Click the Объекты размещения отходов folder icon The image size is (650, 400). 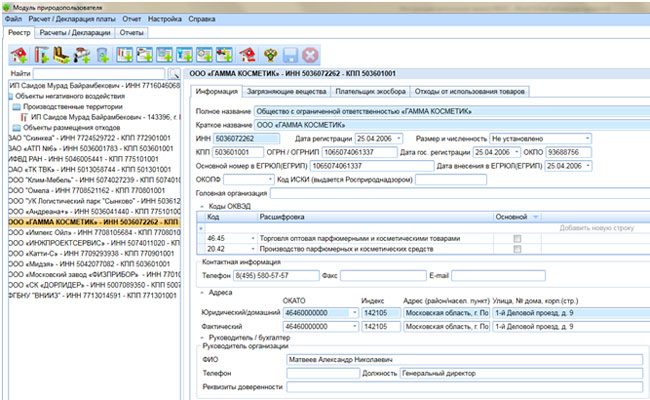[17, 128]
